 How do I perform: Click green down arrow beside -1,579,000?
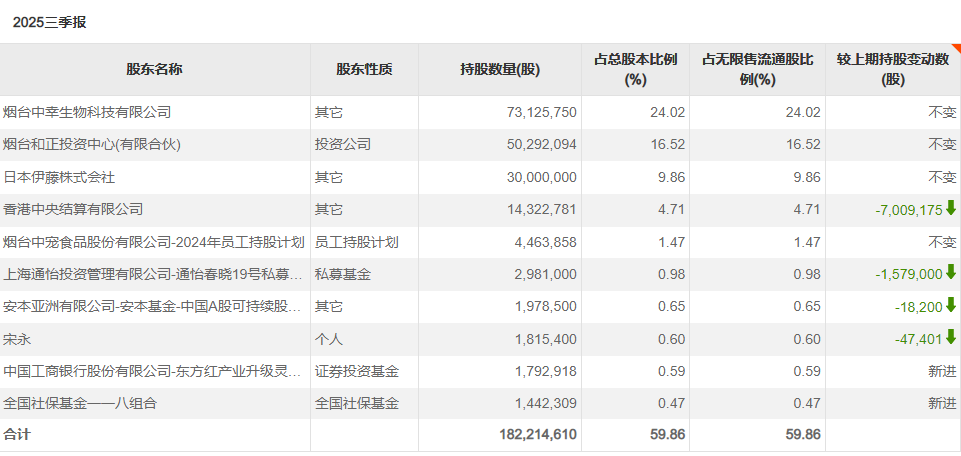(x=951, y=273)
